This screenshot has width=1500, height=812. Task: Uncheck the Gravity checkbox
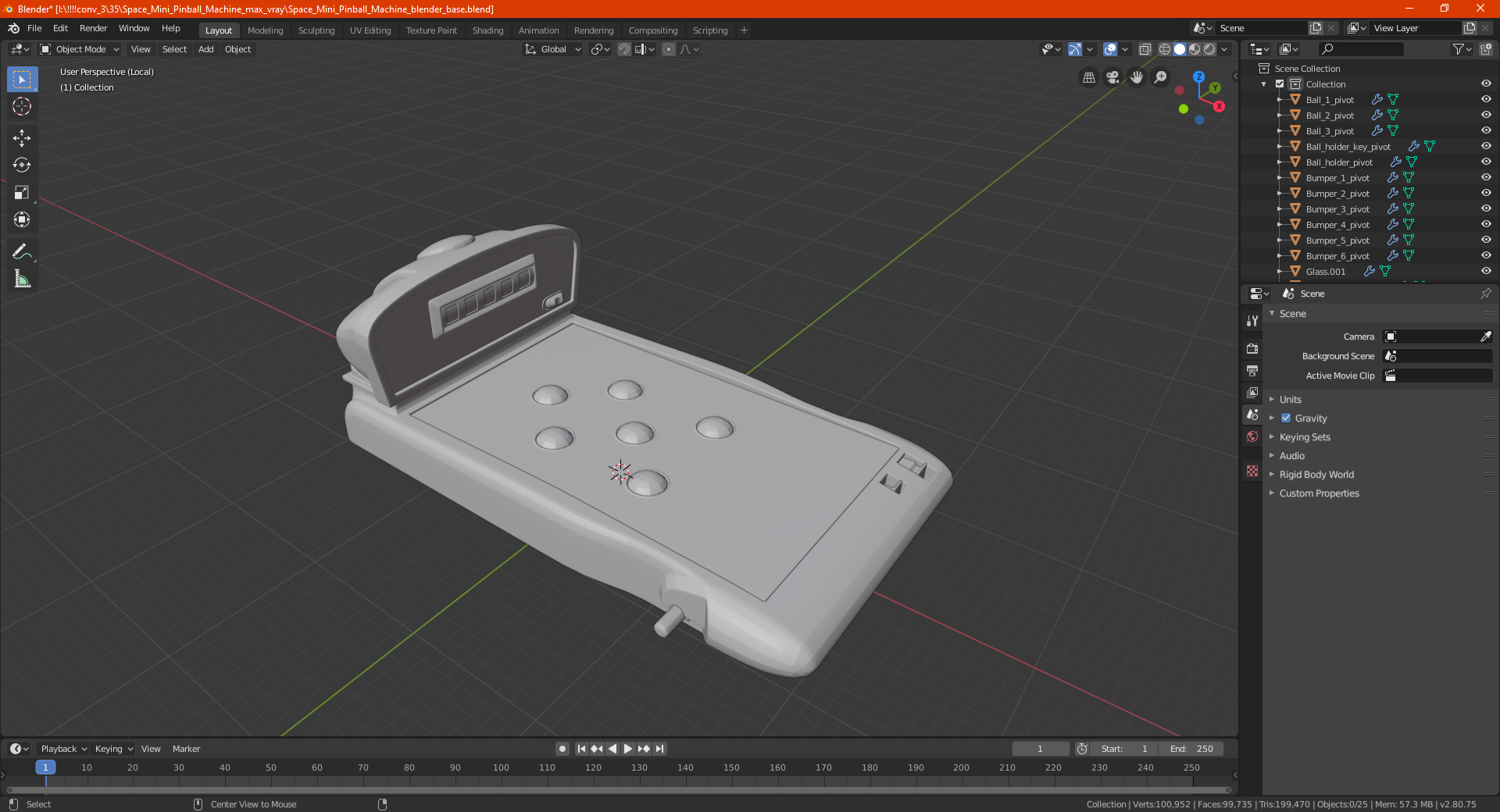[x=1286, y=418]
